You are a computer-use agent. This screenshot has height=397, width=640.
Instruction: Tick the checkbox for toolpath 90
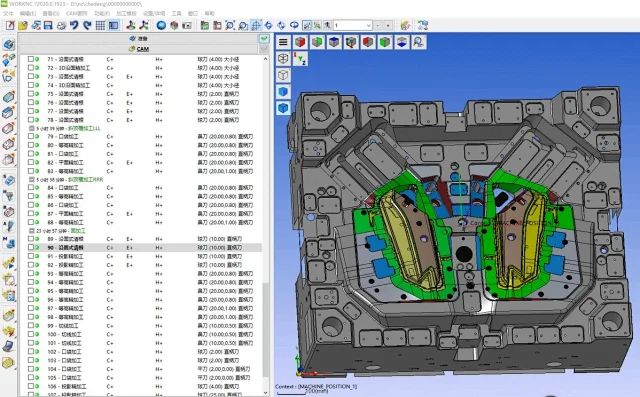(31, 248)
